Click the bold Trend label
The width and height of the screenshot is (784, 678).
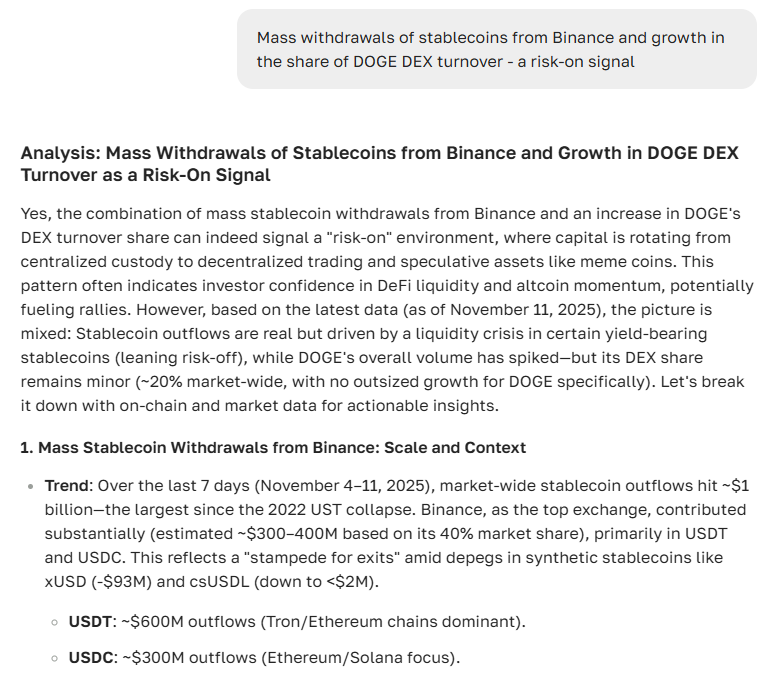(66, 485)
